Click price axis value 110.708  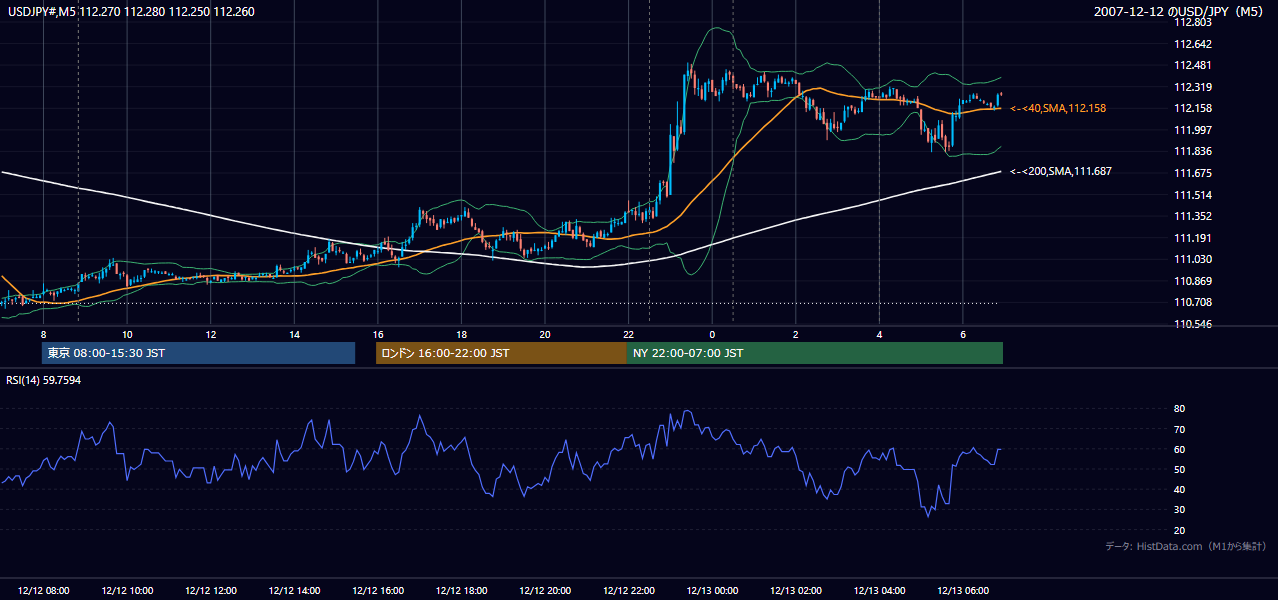[x=1193, y=302]
